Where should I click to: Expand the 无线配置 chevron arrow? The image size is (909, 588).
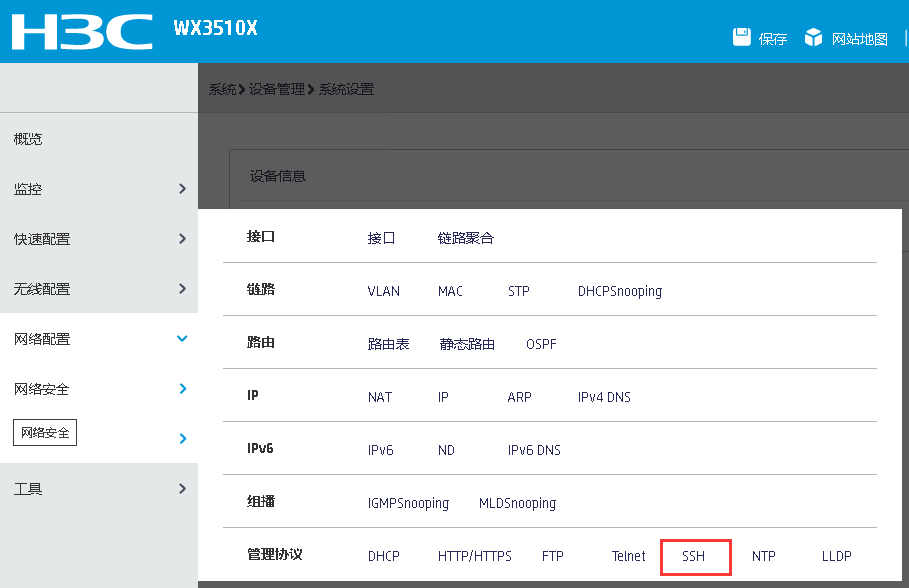[x=182, y=288]
